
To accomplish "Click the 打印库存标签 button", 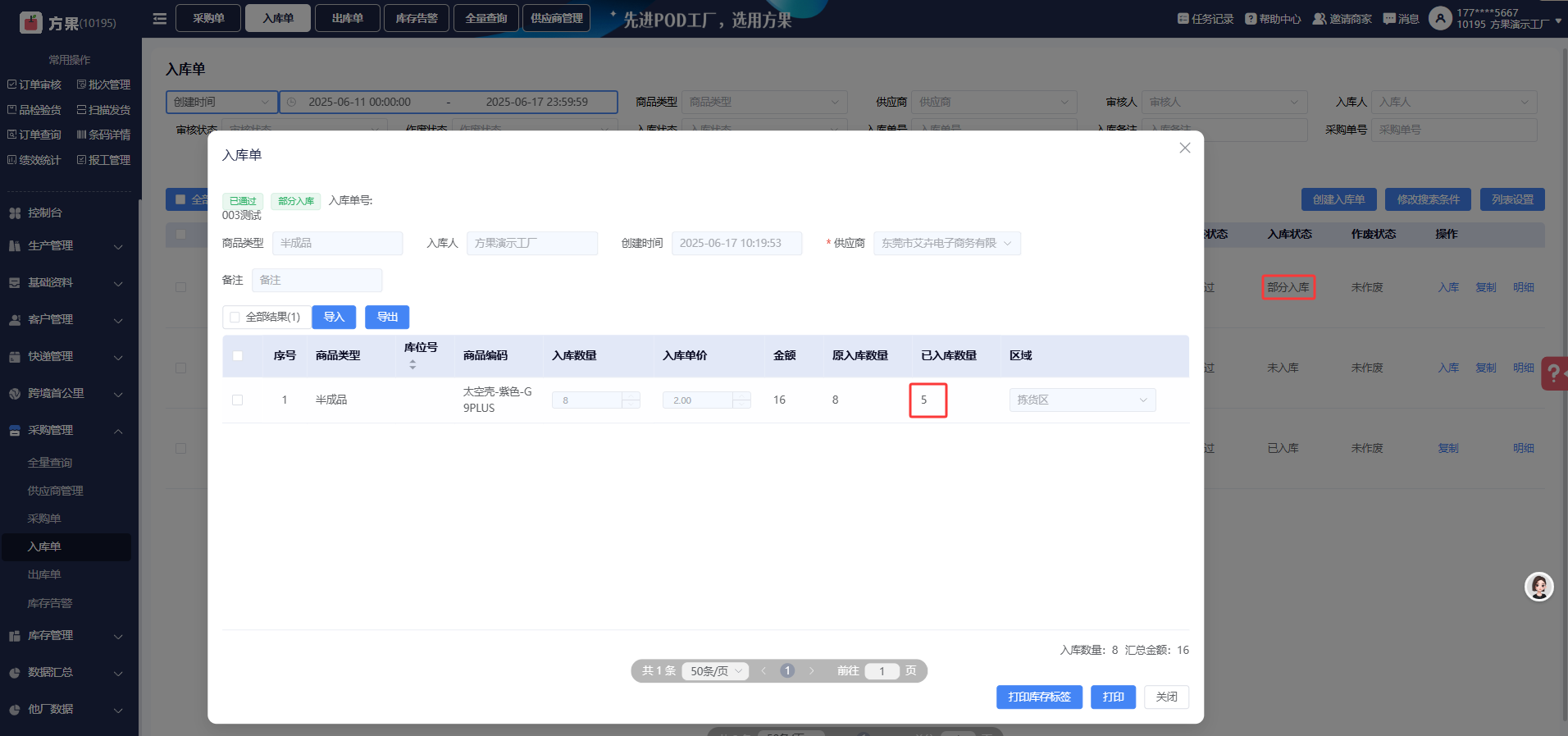I will pyautogui.click(x=1038, y=697).
